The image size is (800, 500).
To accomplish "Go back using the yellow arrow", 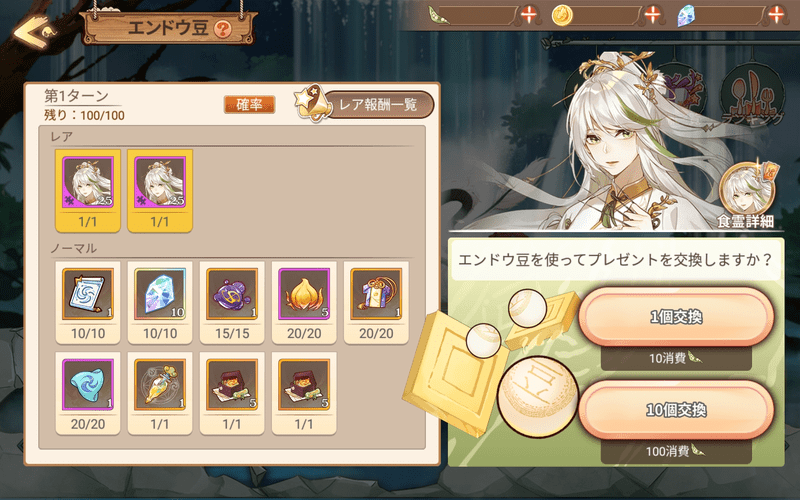I will tap(33, 32).
